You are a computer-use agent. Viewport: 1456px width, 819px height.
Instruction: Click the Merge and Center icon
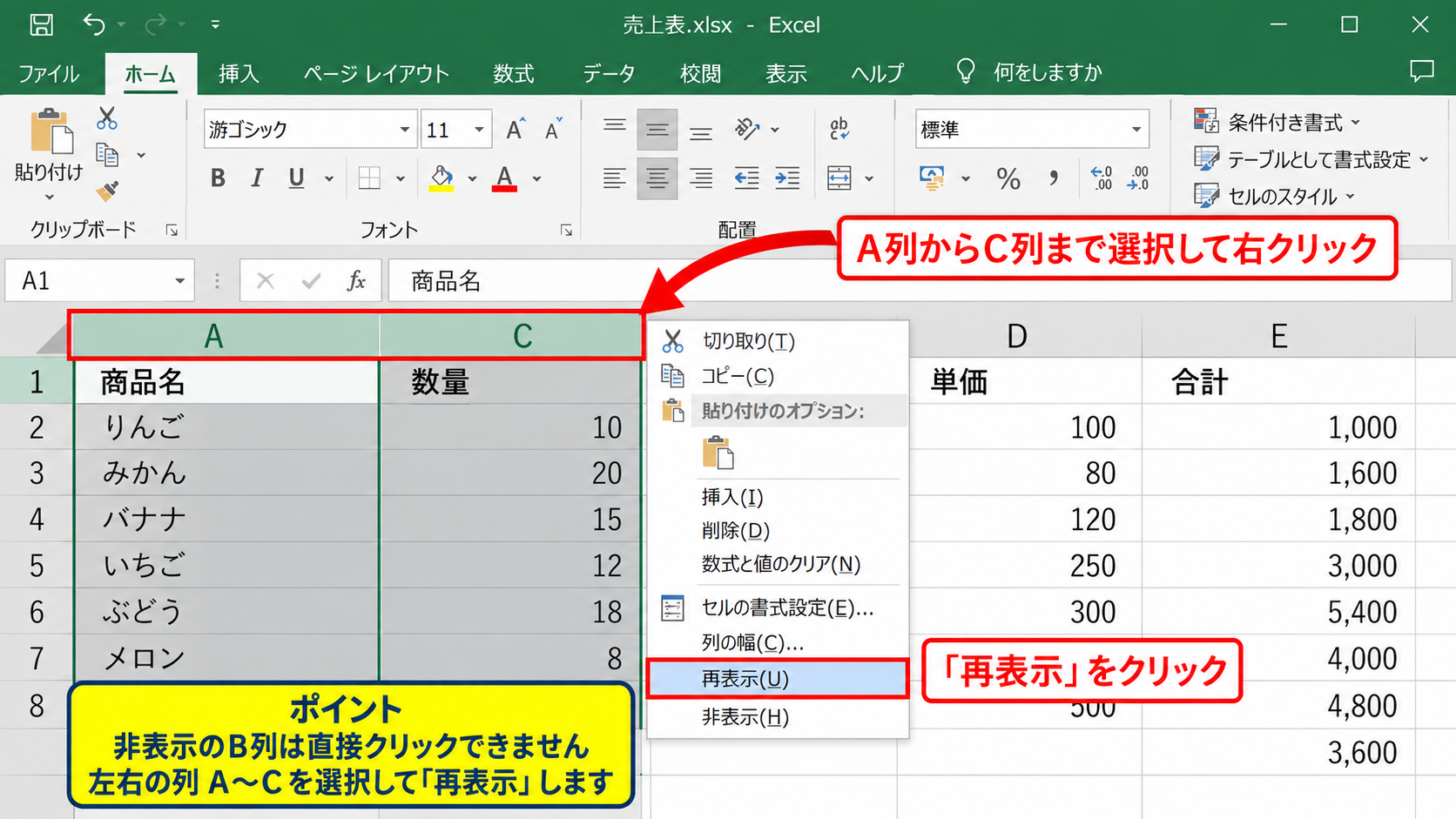coord(839,178)
